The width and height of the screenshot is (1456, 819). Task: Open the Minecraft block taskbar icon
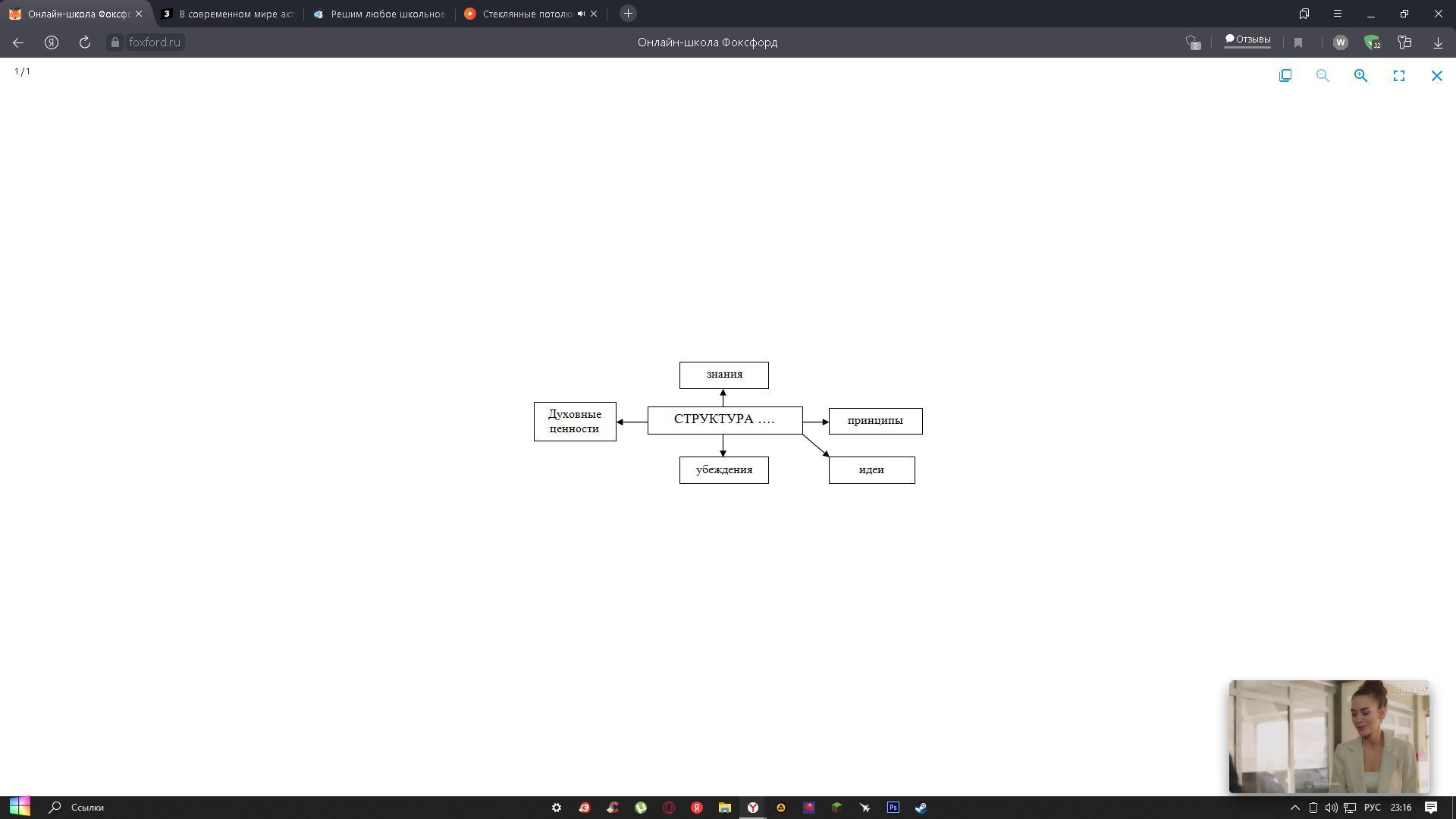point(836,808)
